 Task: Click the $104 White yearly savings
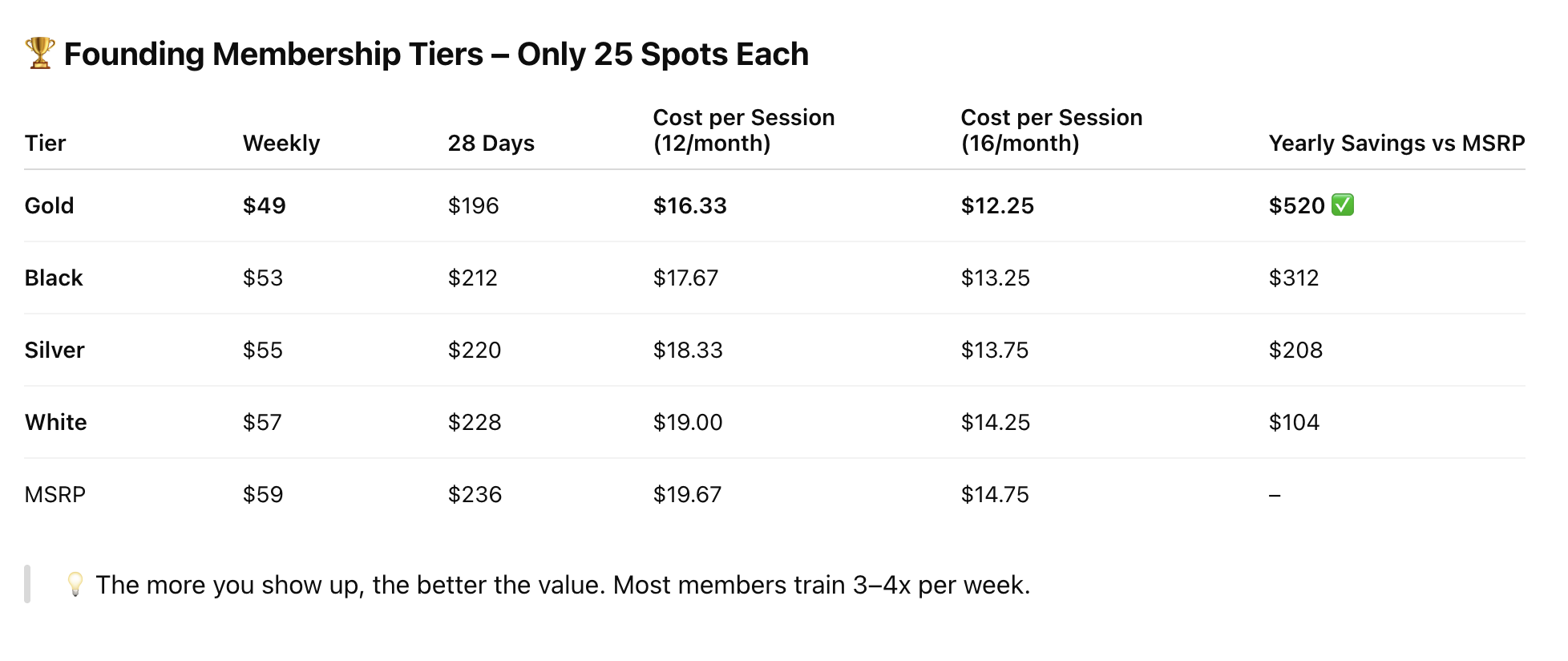click(x=1294, y=422)
